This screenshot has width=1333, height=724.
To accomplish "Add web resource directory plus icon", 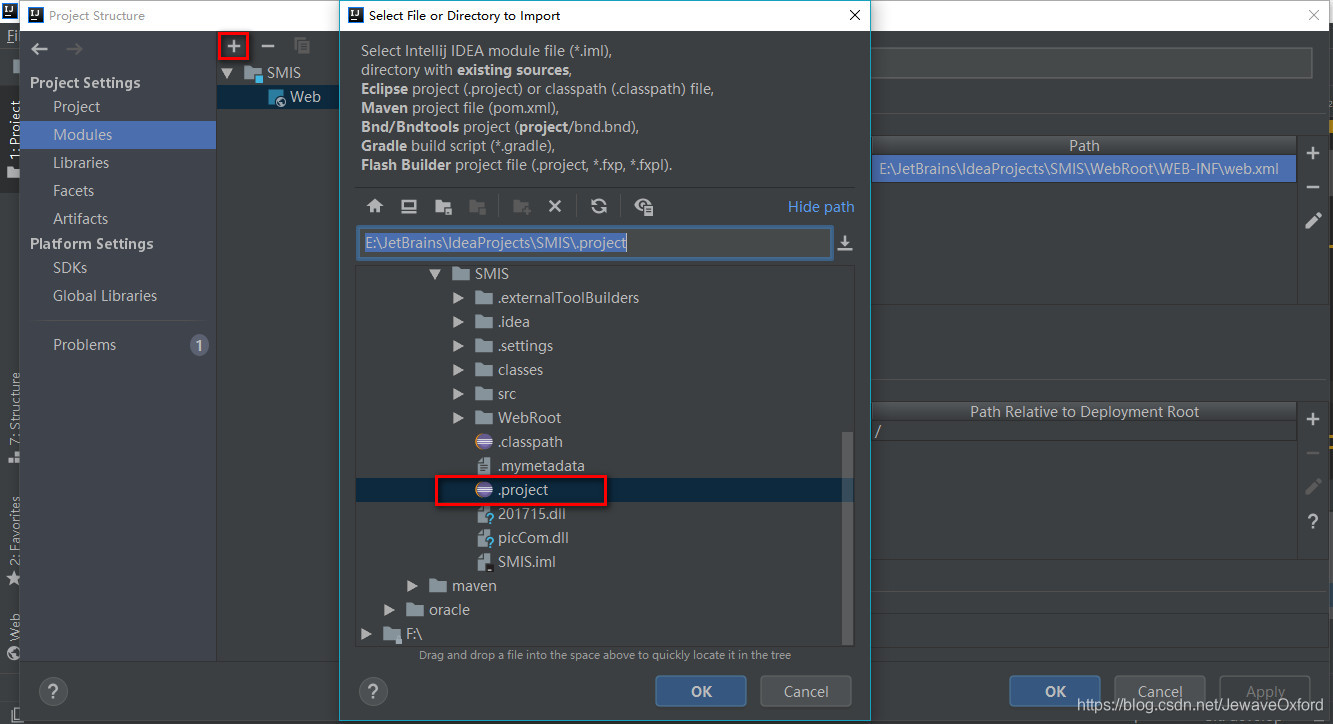I will pyautogui.click(x=1313, y=419).
